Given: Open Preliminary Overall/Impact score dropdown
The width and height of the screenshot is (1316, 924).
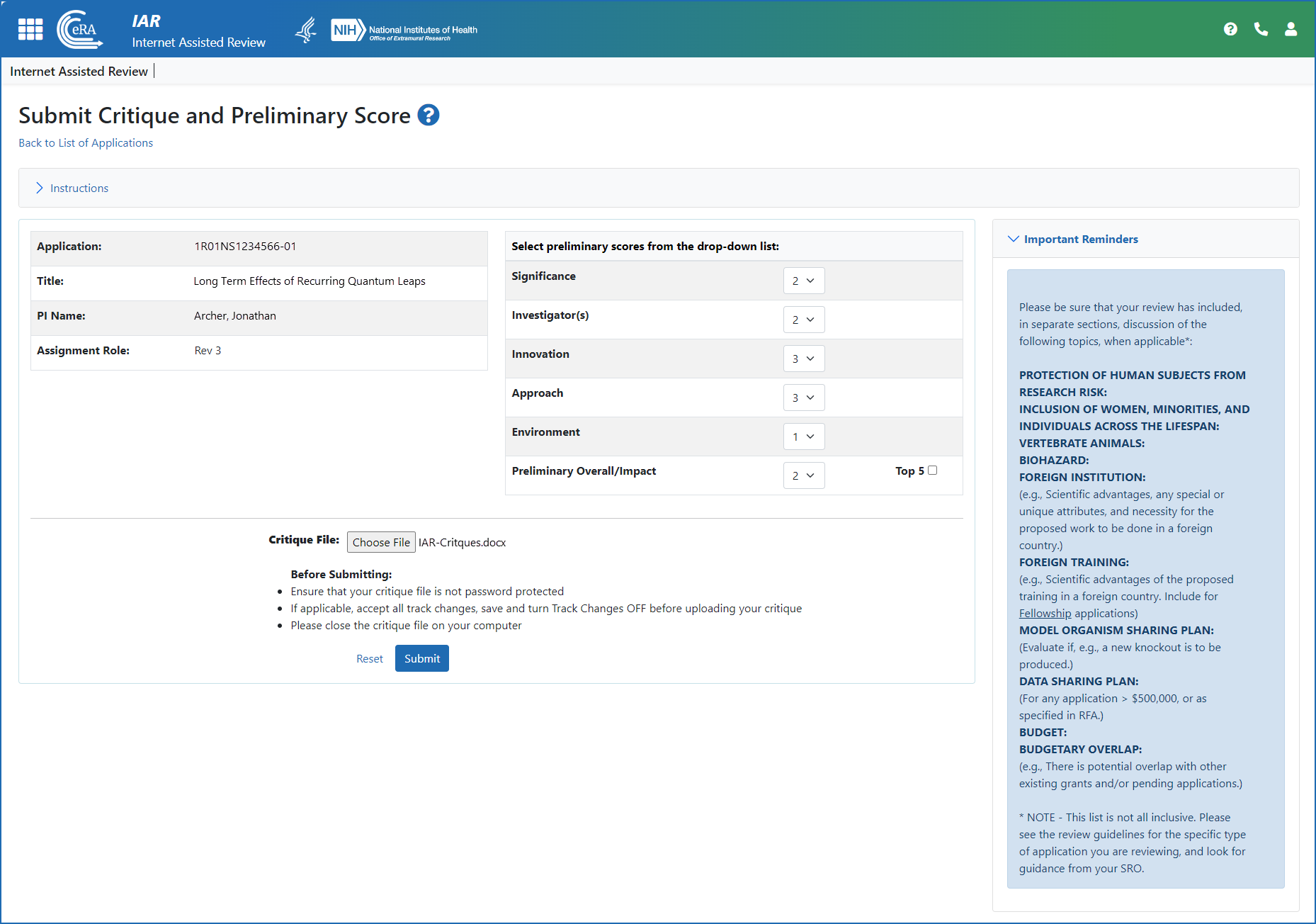Looking at the screenshot, I should click(803, 475).
